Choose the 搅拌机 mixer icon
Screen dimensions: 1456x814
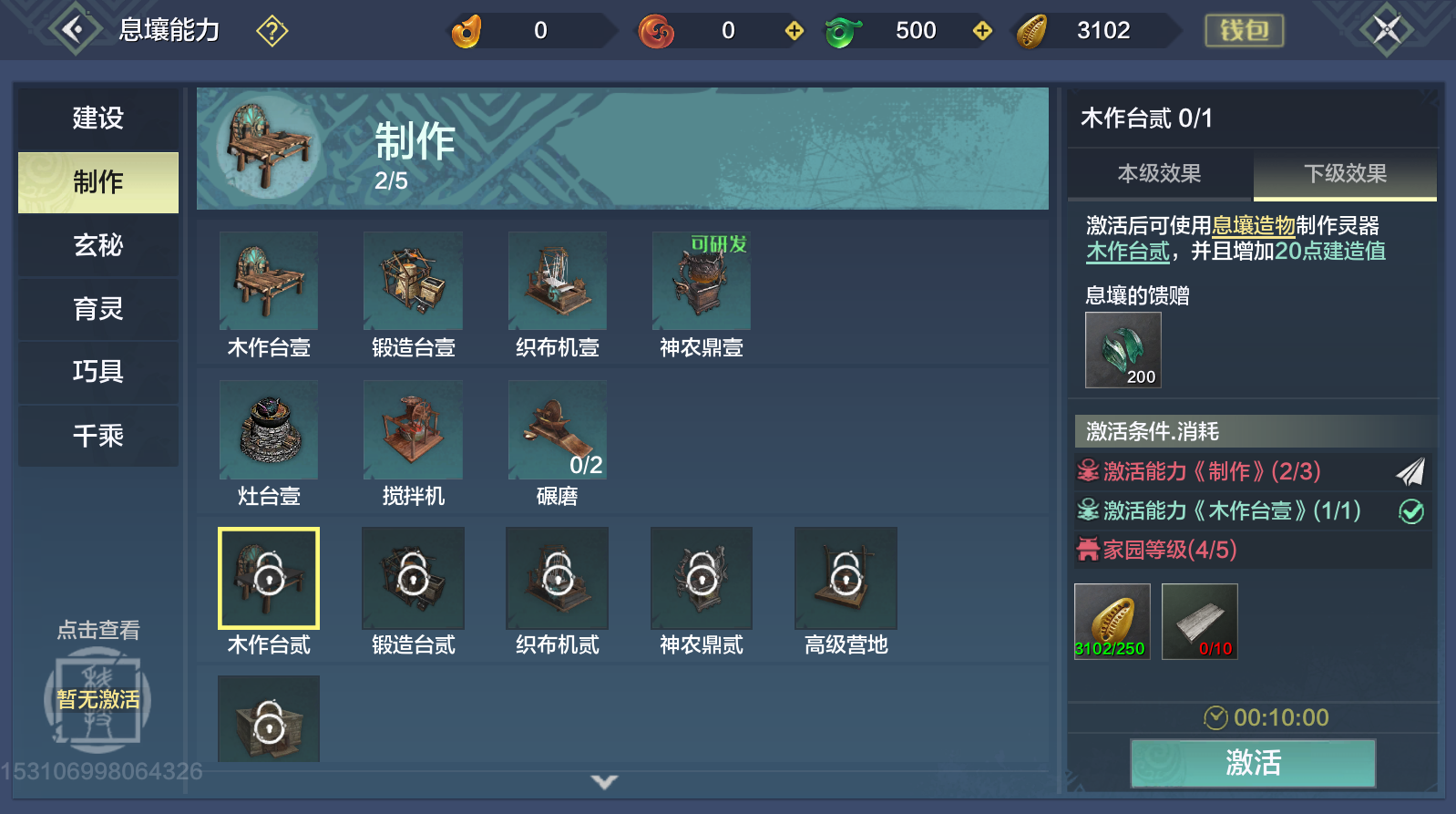click(413, 429)
